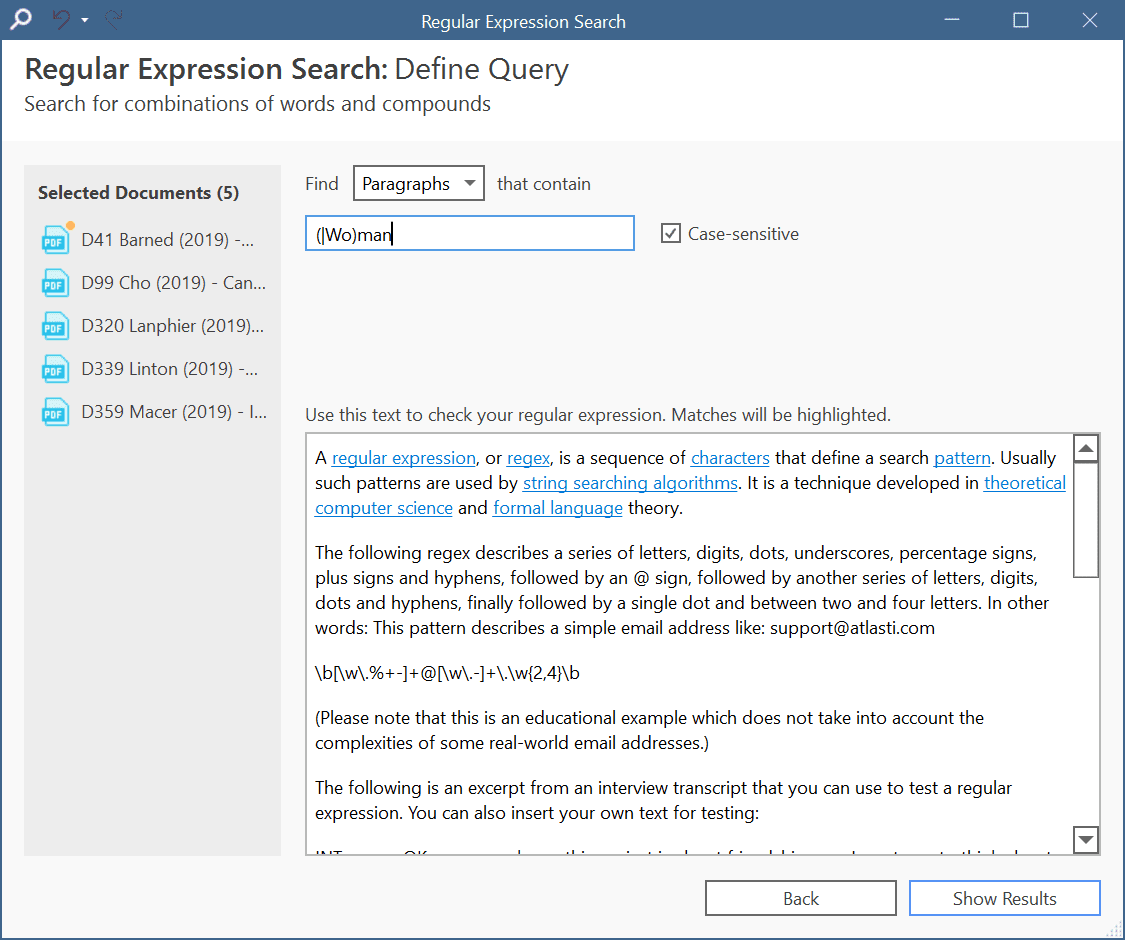Minimize the Regular Expression Search window
The height and width of the screenshot is (940, 1125).
tap(952, 20)
